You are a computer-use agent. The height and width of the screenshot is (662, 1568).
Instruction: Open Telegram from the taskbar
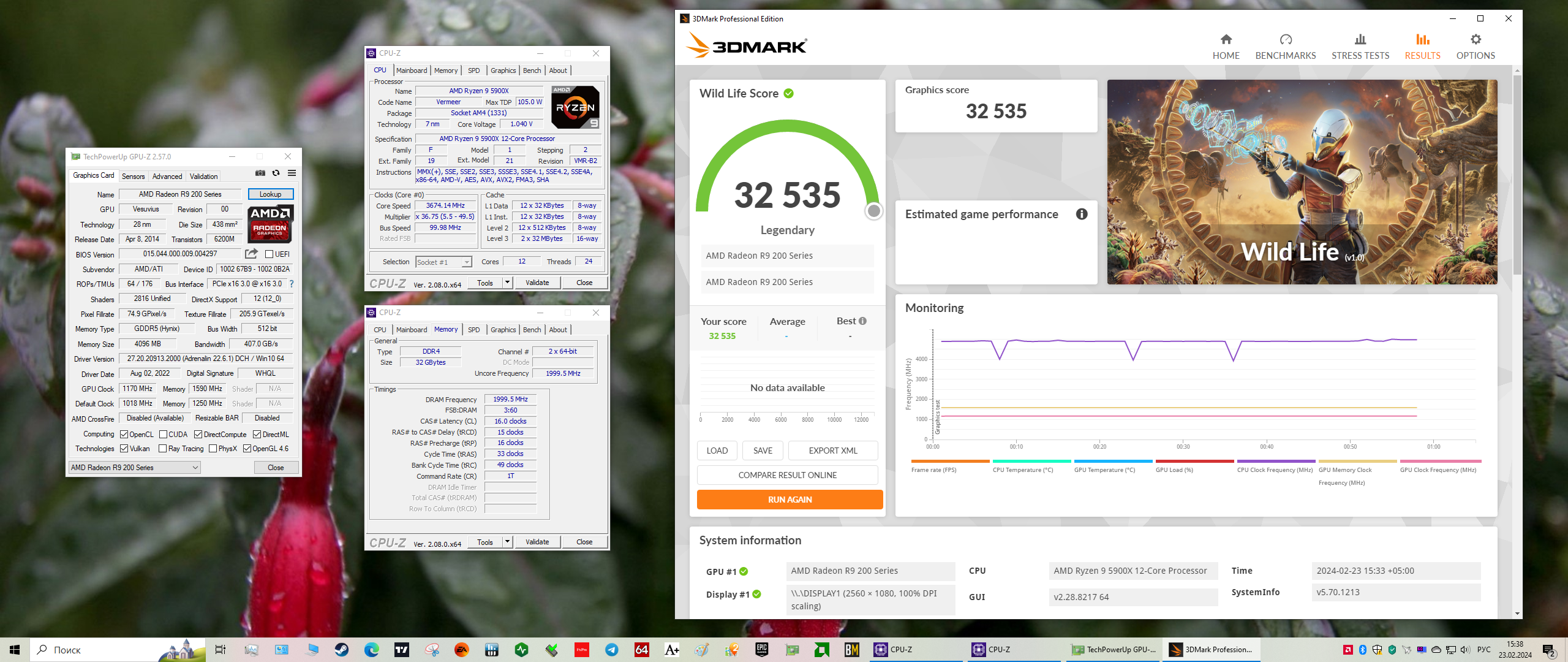(x=612, y=650)
